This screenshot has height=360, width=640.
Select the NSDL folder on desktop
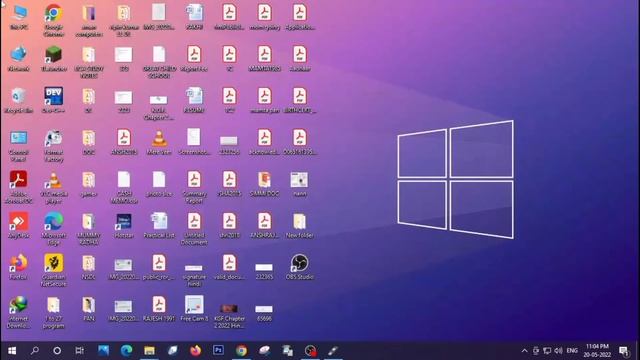pyautogui.click(x=89, y=267)
